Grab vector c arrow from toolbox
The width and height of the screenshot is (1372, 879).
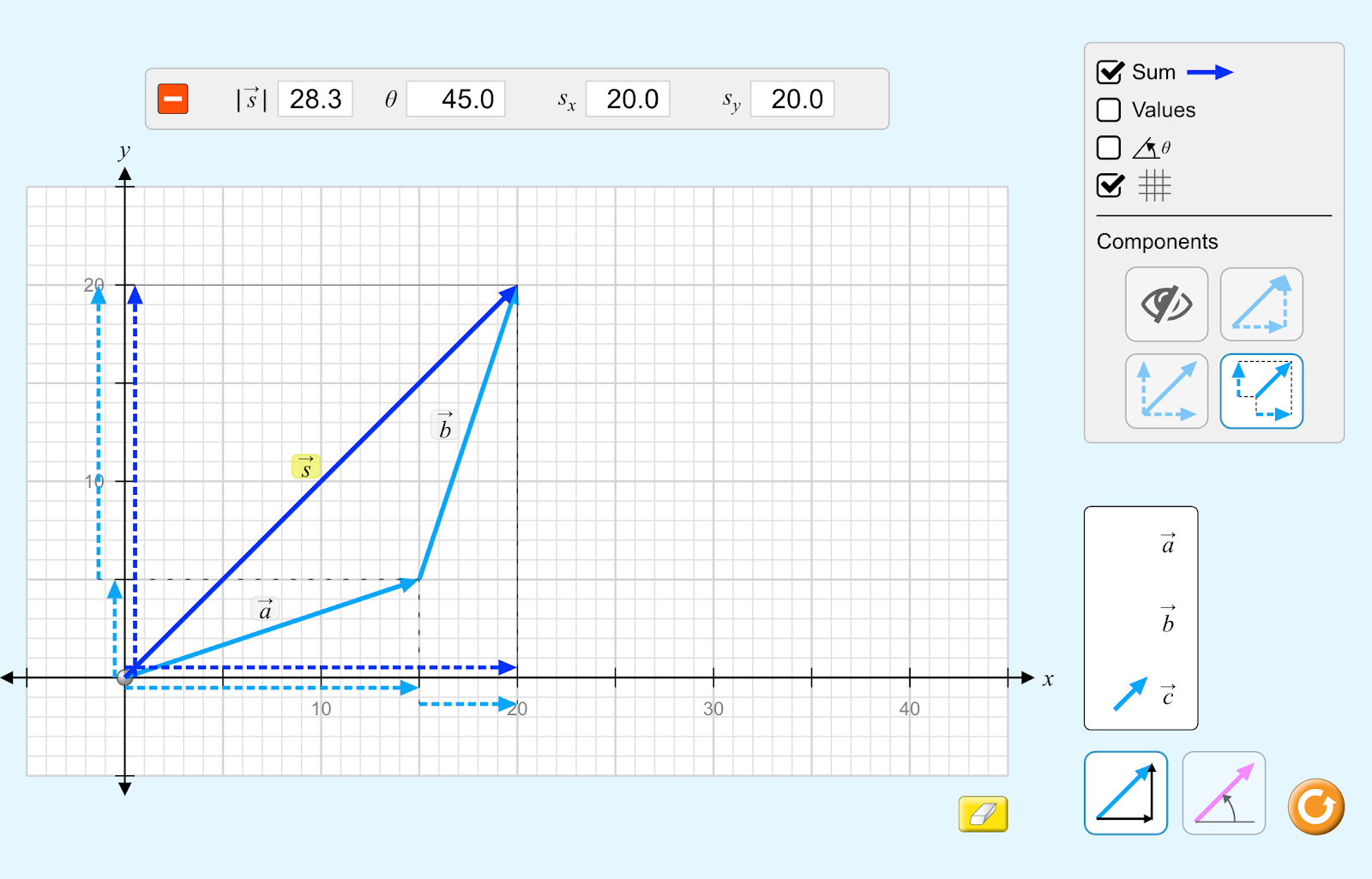coord(1129,694)
